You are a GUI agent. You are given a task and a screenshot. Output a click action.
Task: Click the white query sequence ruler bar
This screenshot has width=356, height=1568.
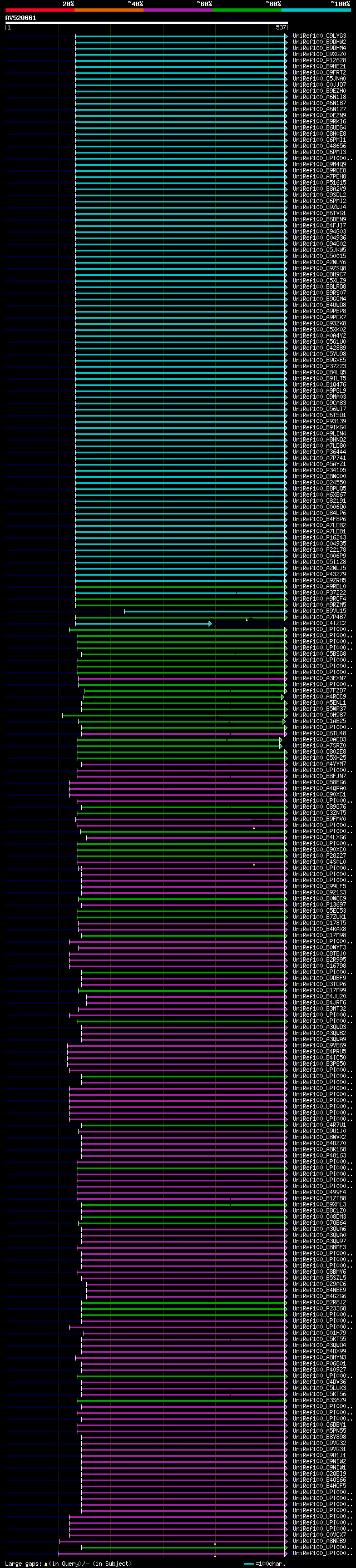coord(147,22)
